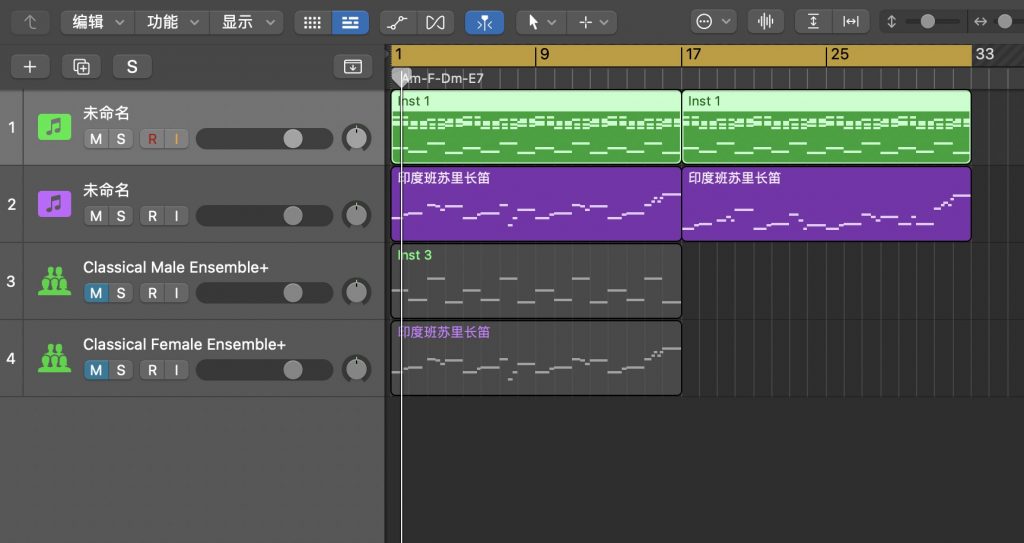Expand the pointer tool selector dropdown
The image size is (1024, 543).
click(541, 22)
